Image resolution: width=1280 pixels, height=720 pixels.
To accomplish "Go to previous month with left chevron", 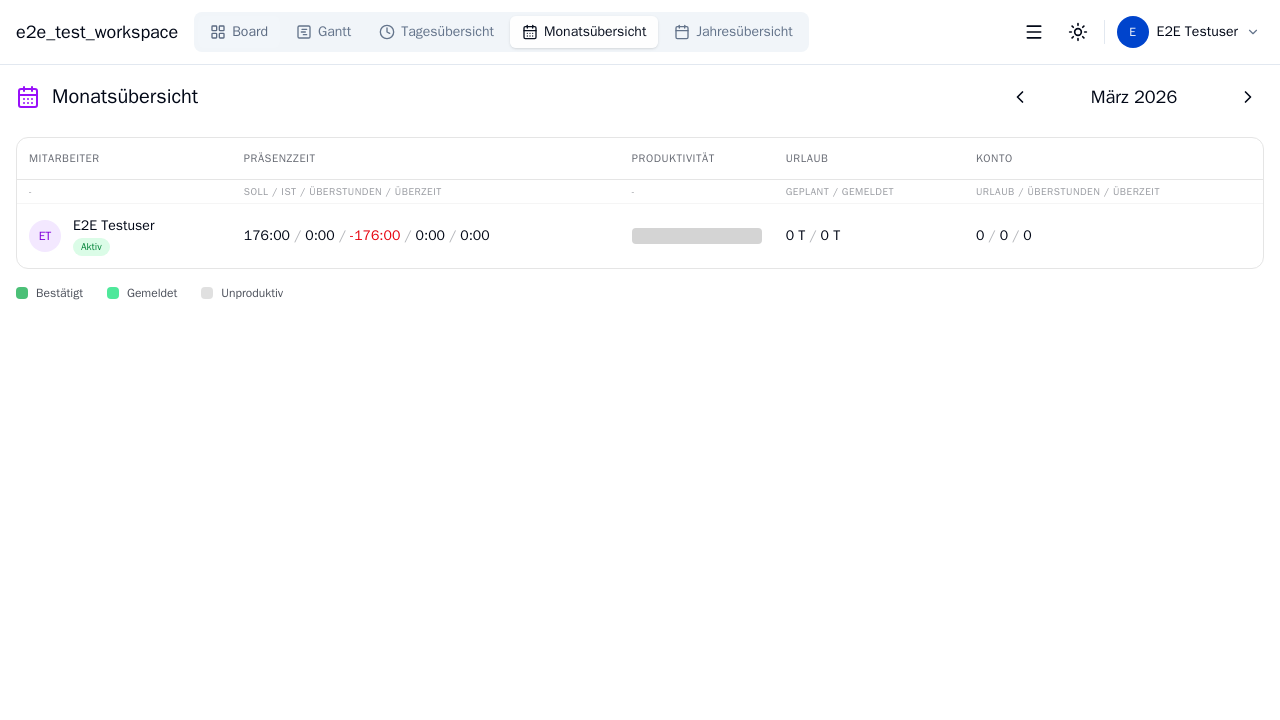I will click(1020, 97).
